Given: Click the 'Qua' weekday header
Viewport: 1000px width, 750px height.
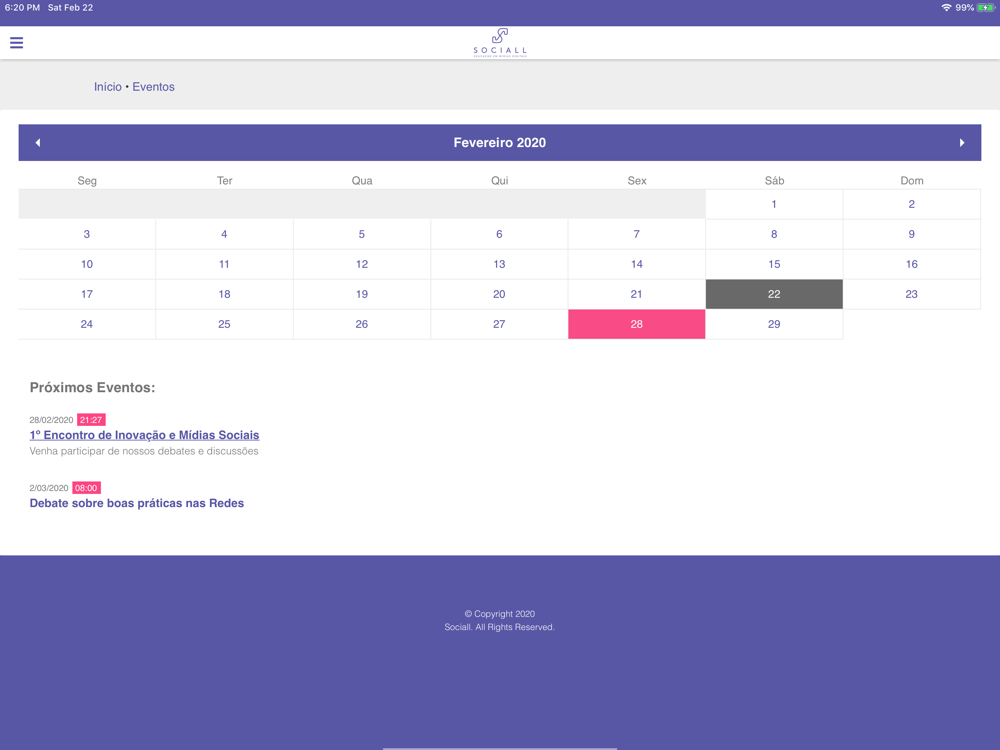Looking at the screenshot, I should 362,180.
